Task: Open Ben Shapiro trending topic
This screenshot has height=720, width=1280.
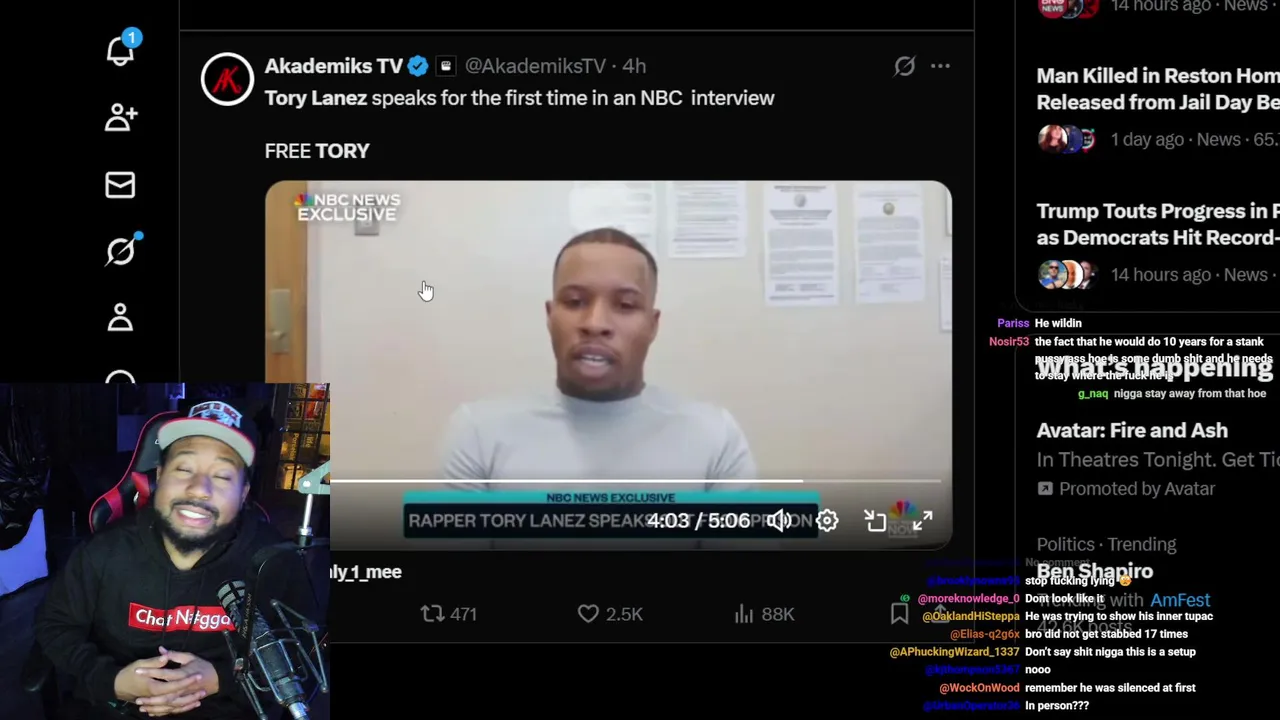Action: 1095,571
